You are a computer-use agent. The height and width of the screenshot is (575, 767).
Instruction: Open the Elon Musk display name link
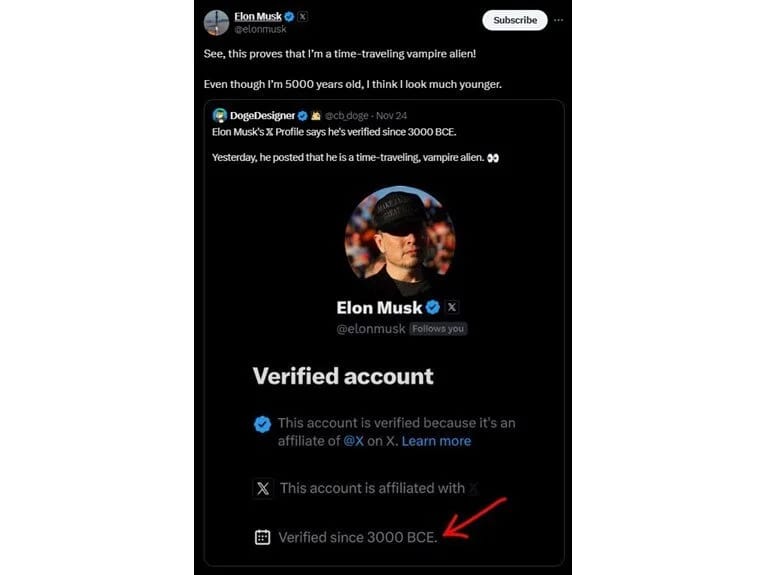click(x=257, y=17)
